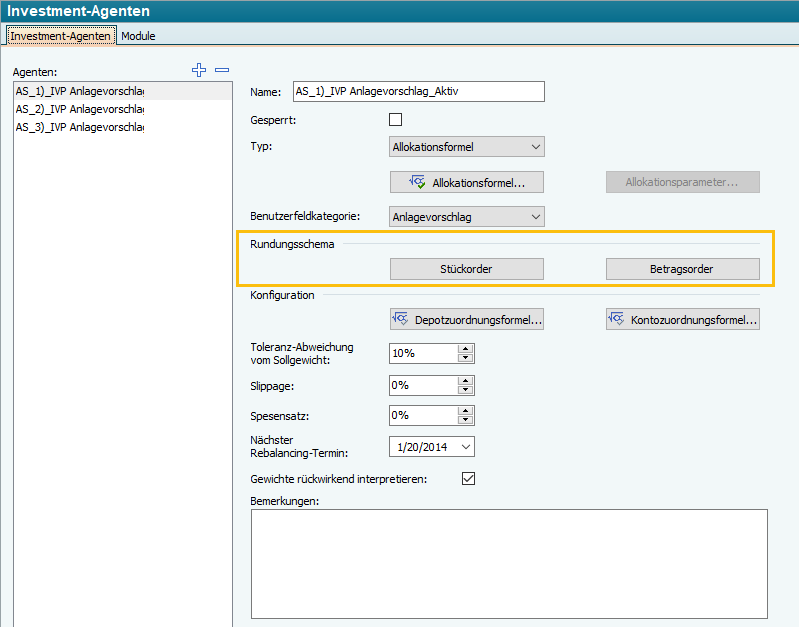Open the Kontozuordnungsformel editor

tap(683, 319)
